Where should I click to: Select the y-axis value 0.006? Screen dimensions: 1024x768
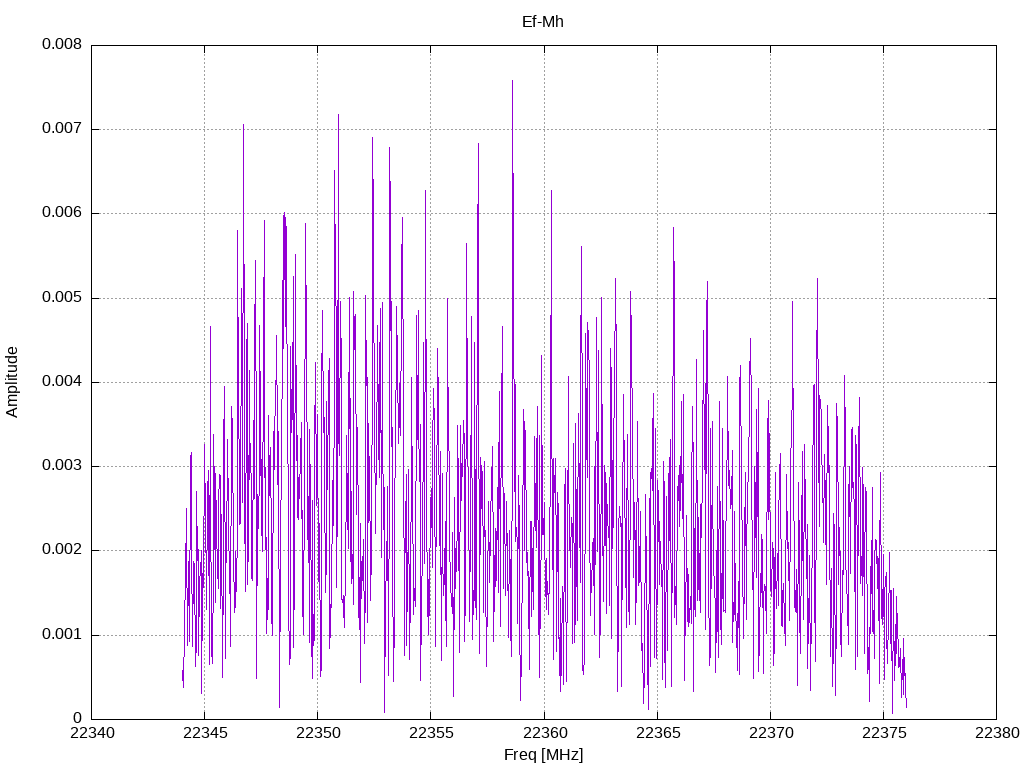62,213
